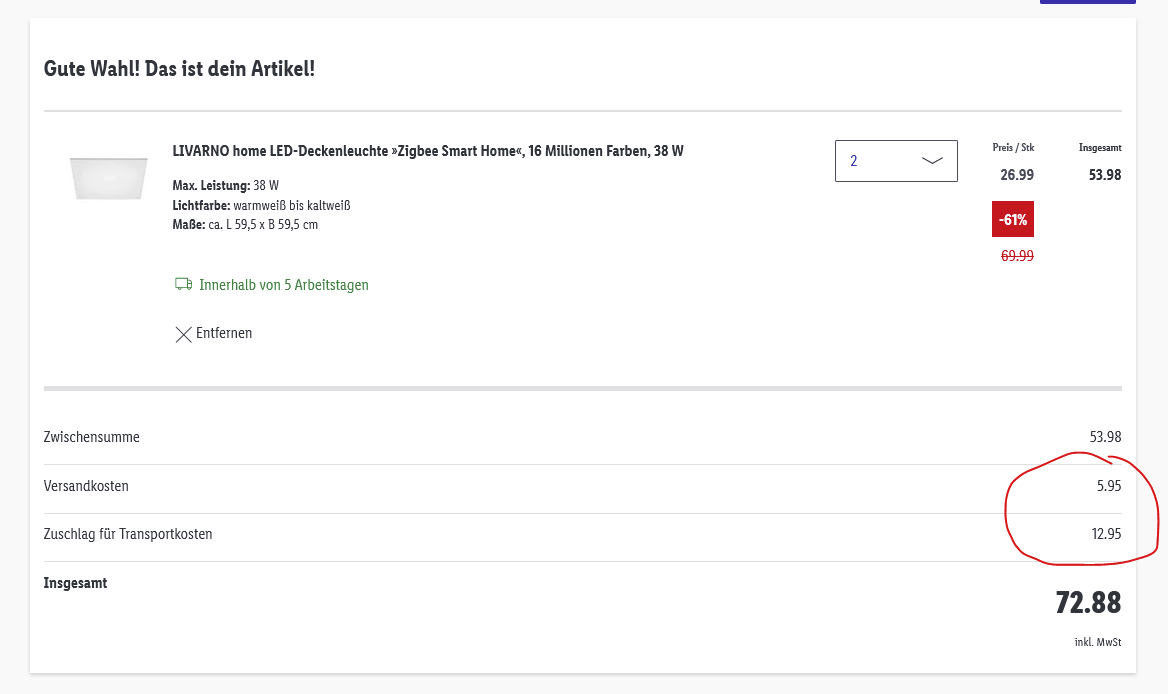Click the inkl. MwSt note
The height and width of the screenshot is (694, 1168).
pyautogui.click(x=1097, y=642)
